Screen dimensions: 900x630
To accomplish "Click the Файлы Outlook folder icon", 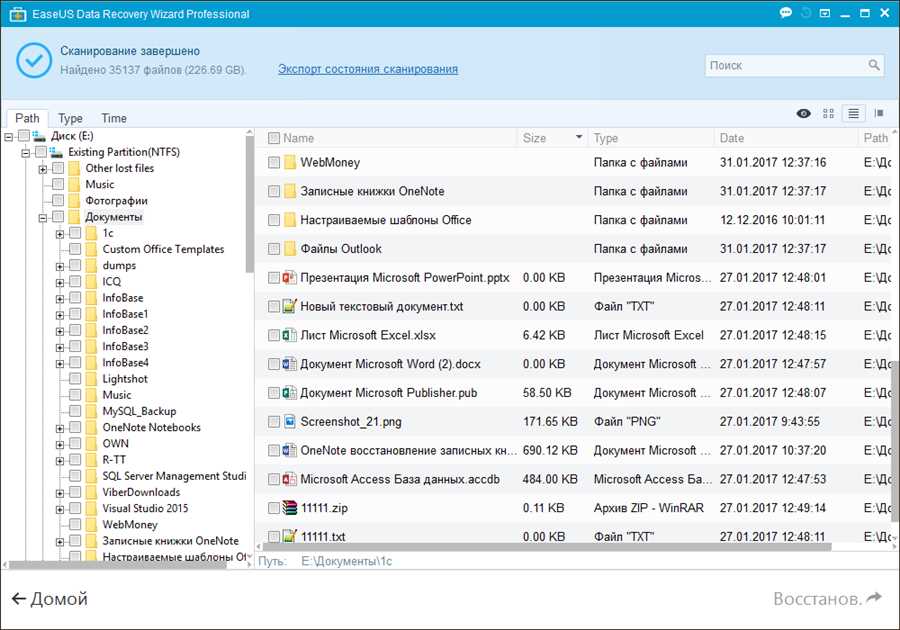I will [290, 248].
